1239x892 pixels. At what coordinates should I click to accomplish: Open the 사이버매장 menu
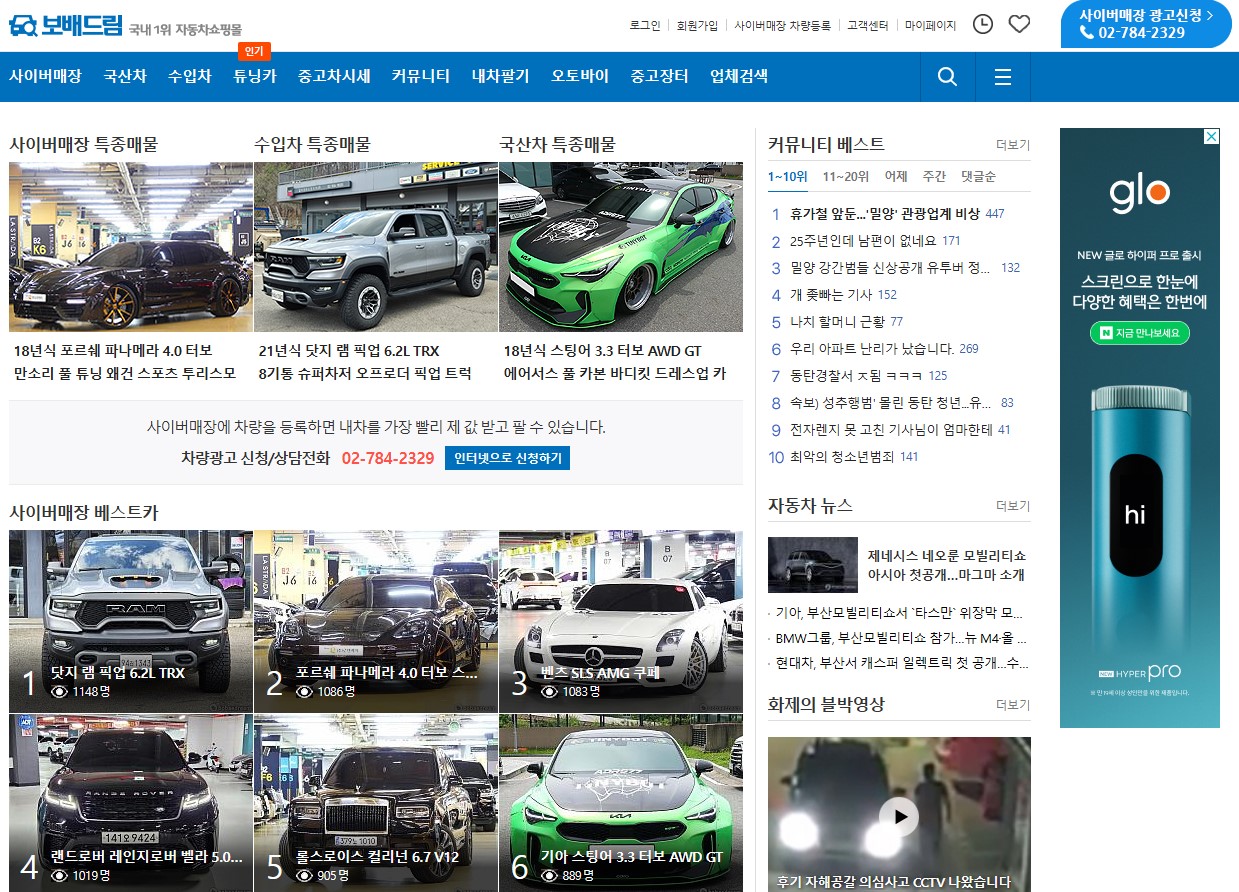(45, 76)
